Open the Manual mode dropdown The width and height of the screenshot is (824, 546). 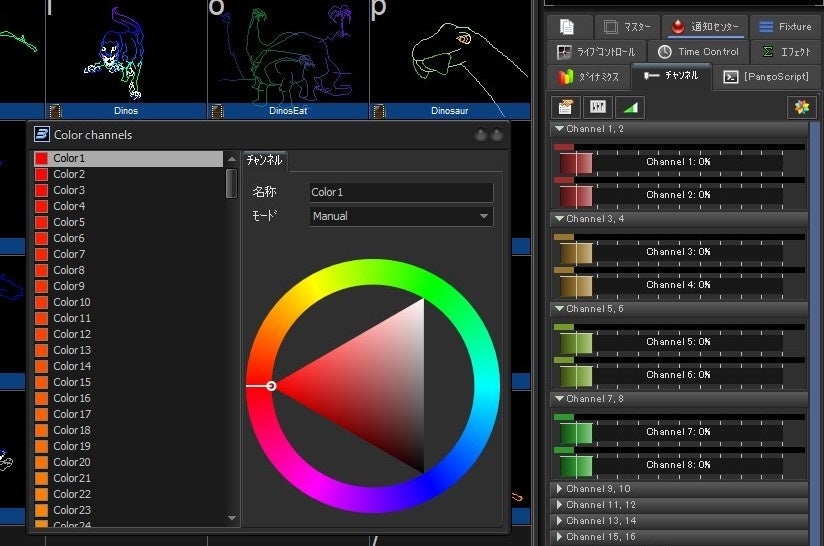[x=401, y=216]
